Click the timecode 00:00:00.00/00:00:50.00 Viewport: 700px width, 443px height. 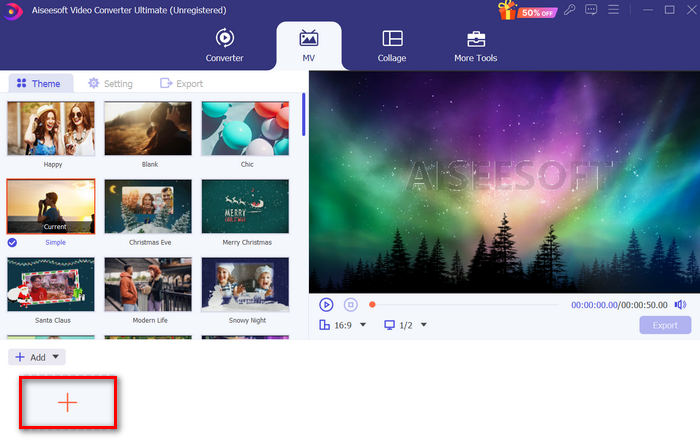coord(619,305)
